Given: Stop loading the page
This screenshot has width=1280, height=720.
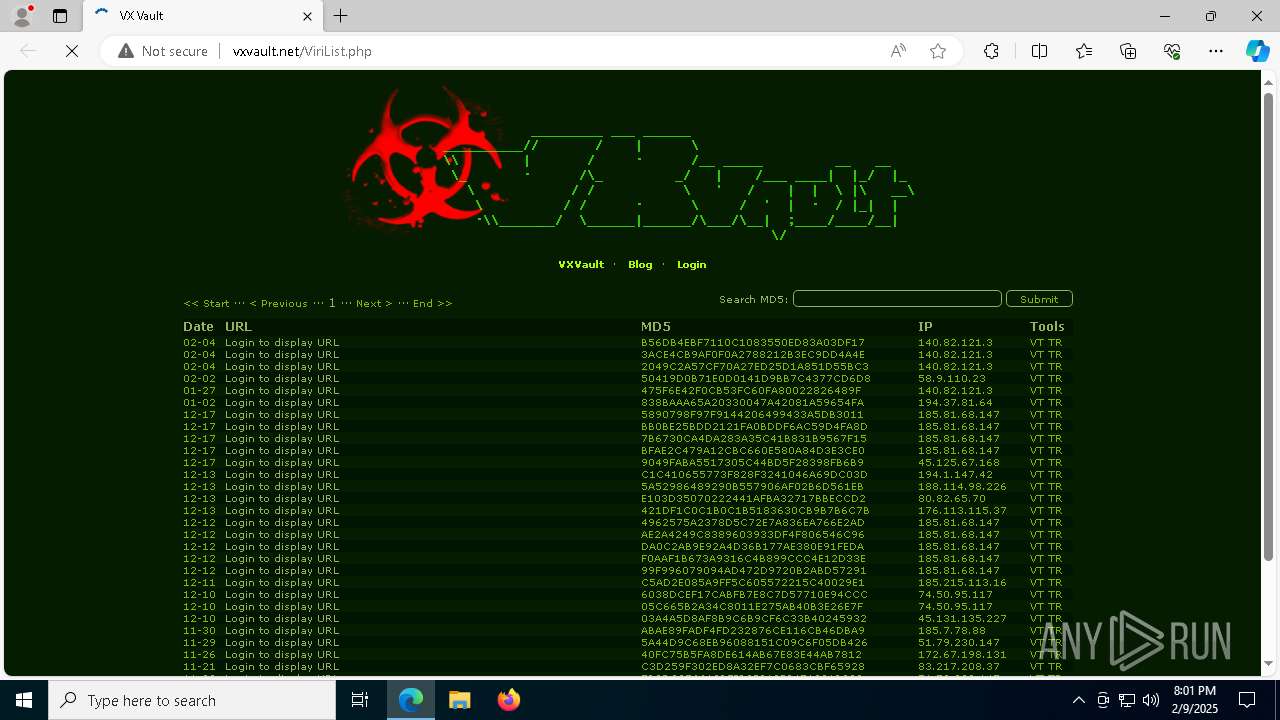Looking at the screenshot, I should pos(72,51).
